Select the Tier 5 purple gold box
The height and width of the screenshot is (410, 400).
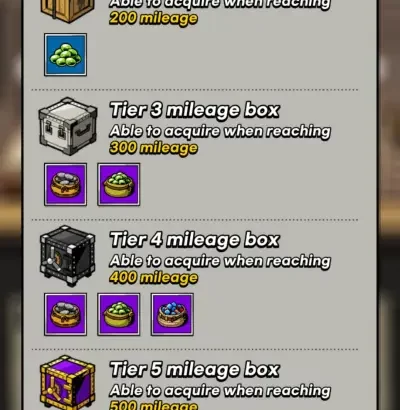pyautogui.click(x=68, y=383)
